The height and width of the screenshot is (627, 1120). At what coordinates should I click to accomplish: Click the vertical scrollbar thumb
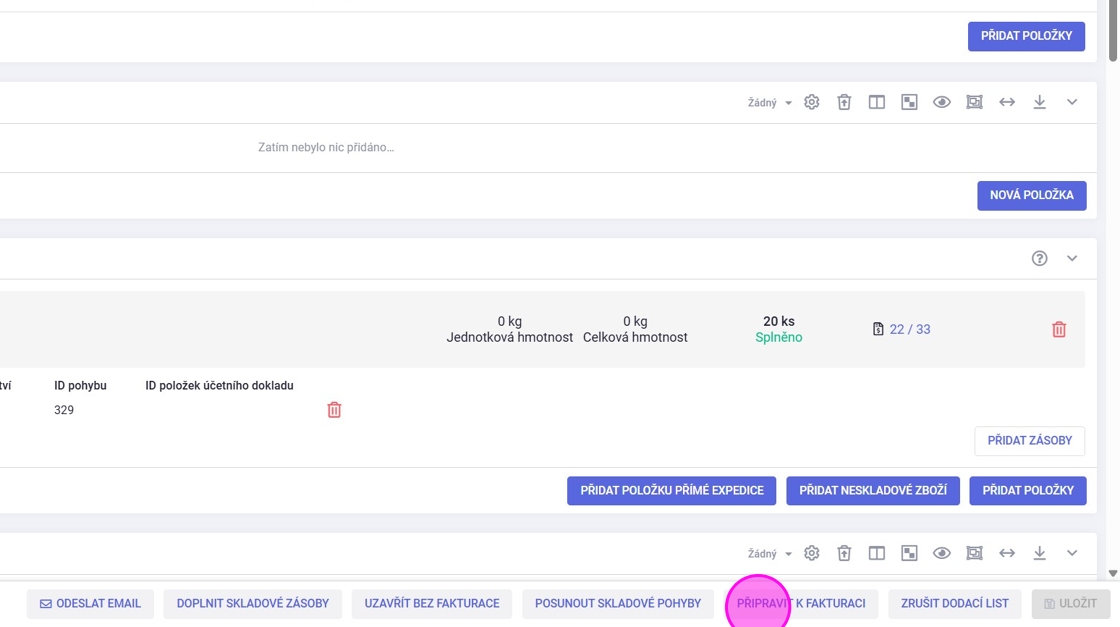click(1113, 32)
